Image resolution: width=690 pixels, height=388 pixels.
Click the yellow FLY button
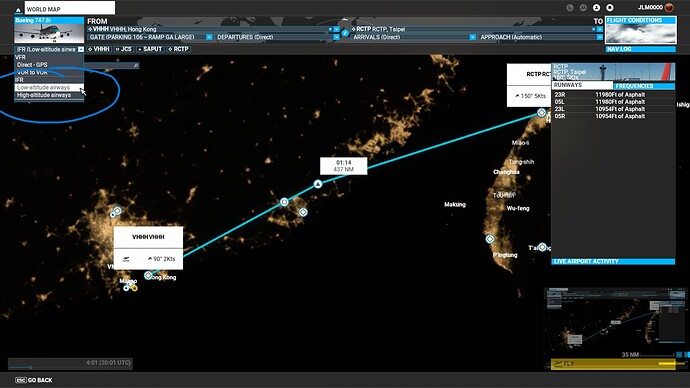pos(613,364)
